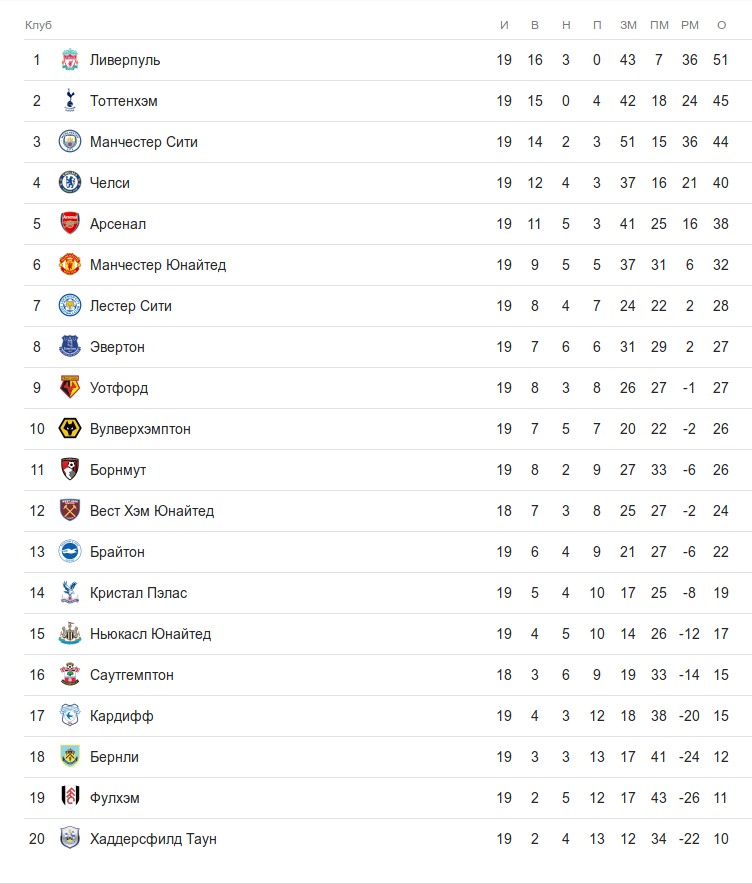Click the Клуб column header

pos(38,24)
